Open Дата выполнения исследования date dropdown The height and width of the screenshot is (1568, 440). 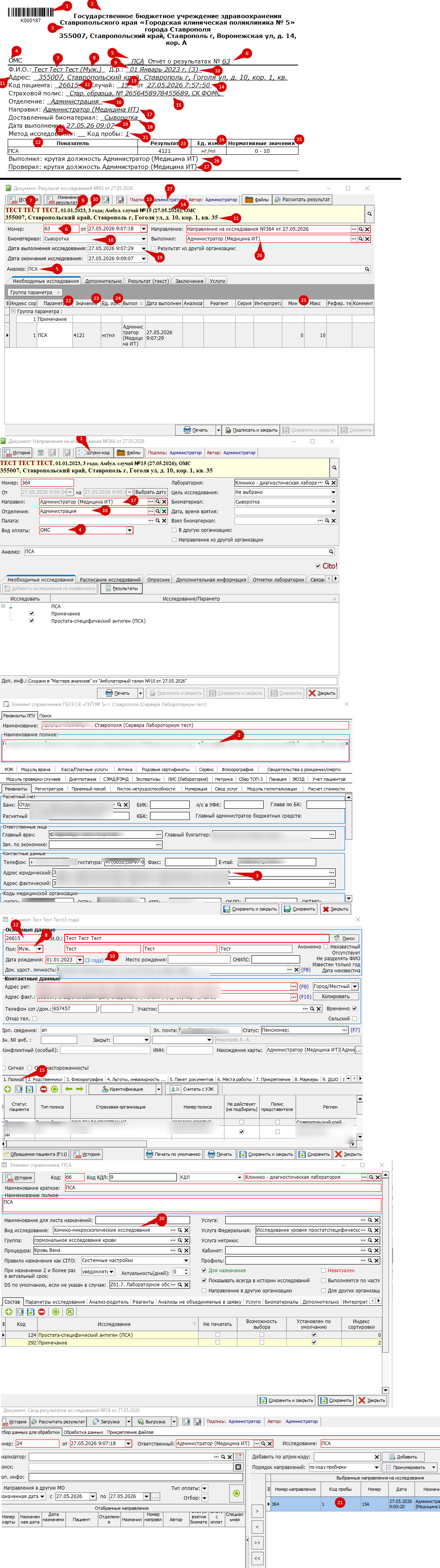pos(144,249)
